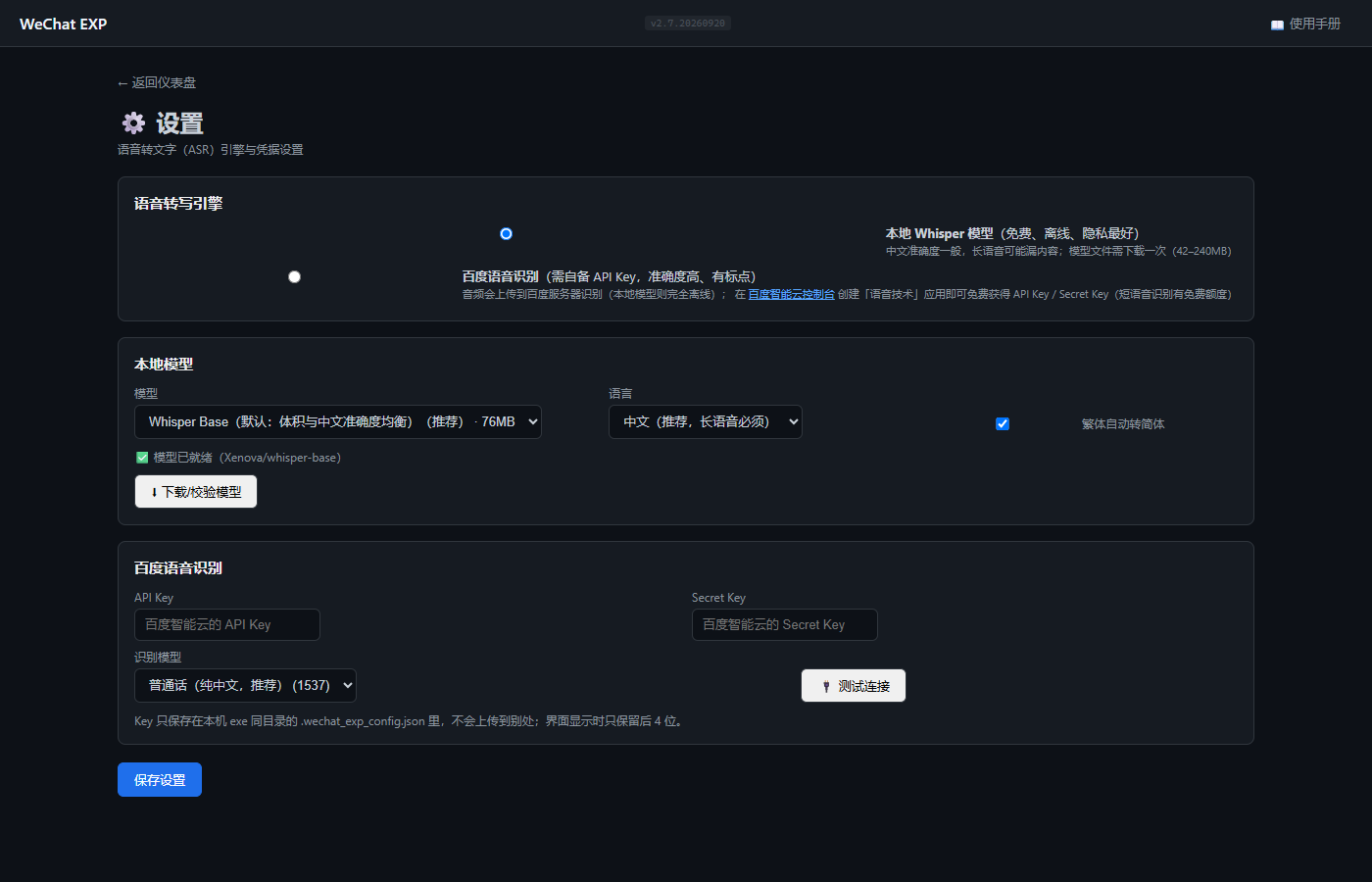Open the 百度智能云控制台 hyperlink
This screenshot has width=1372, height=882.
[x=792, y=294]
